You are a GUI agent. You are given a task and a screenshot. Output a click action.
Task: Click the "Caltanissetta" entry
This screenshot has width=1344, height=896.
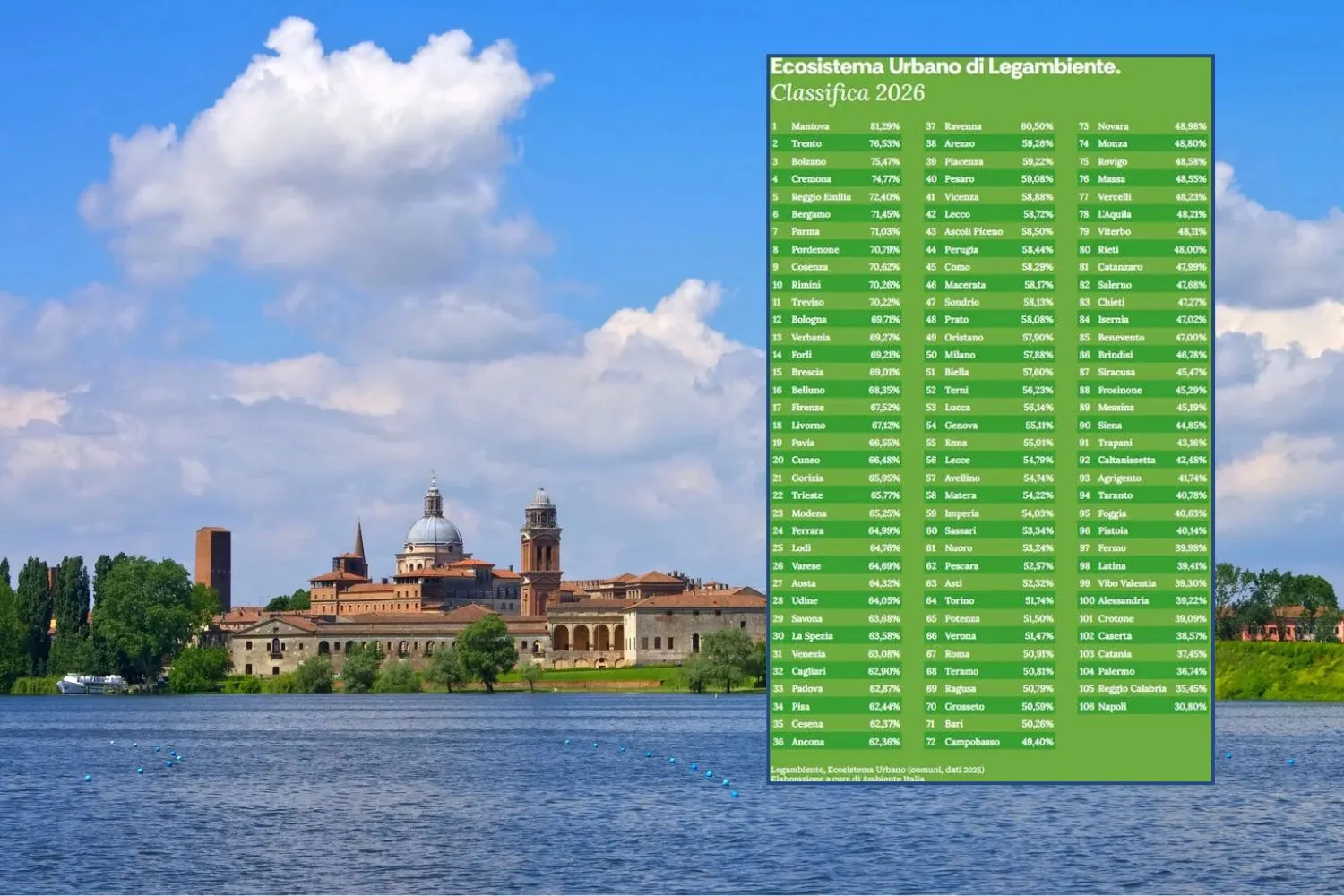pyautogui.click(x=1126, y=461)
